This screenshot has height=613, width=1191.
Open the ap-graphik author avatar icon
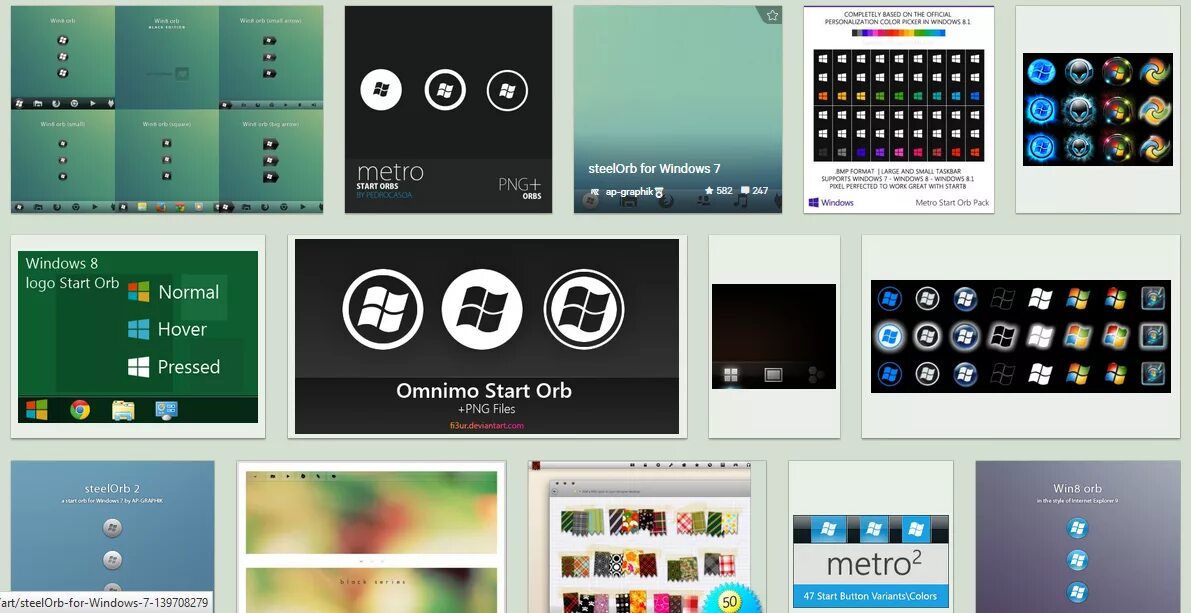595,191
